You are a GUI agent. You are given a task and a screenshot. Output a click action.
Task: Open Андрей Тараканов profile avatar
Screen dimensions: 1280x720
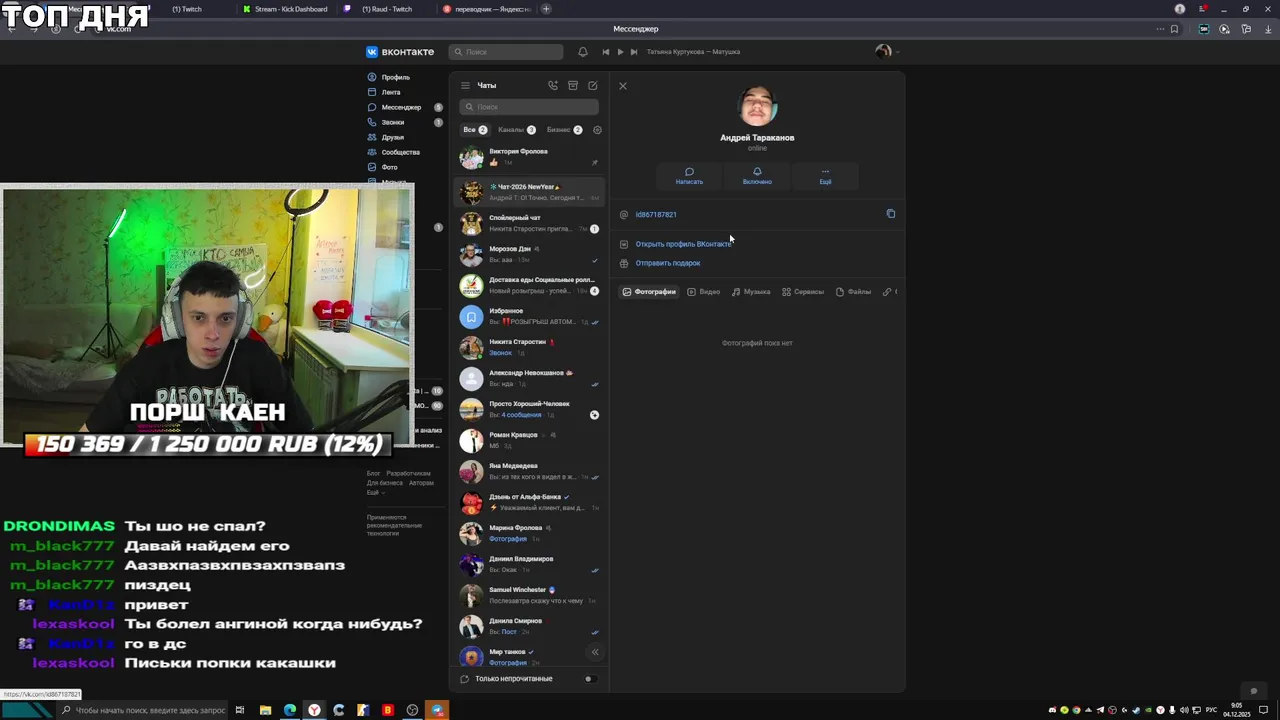point(757,106)
